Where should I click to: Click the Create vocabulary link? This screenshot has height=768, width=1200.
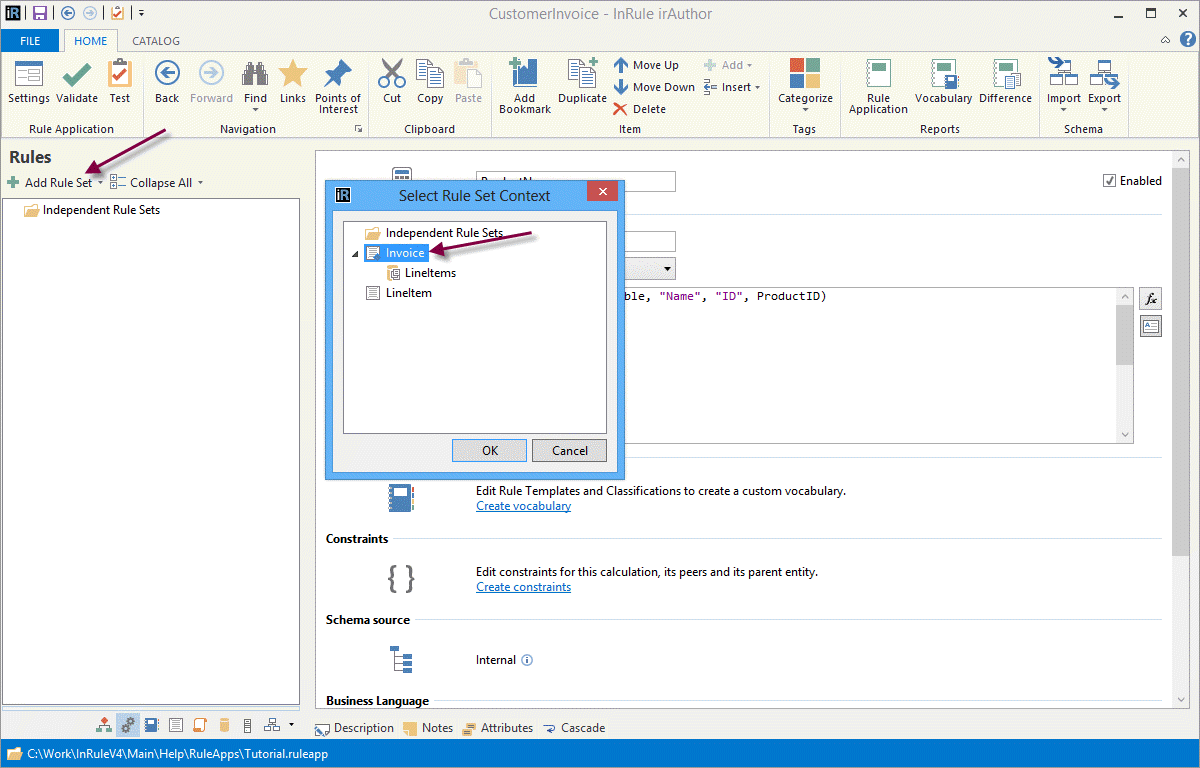523,506
